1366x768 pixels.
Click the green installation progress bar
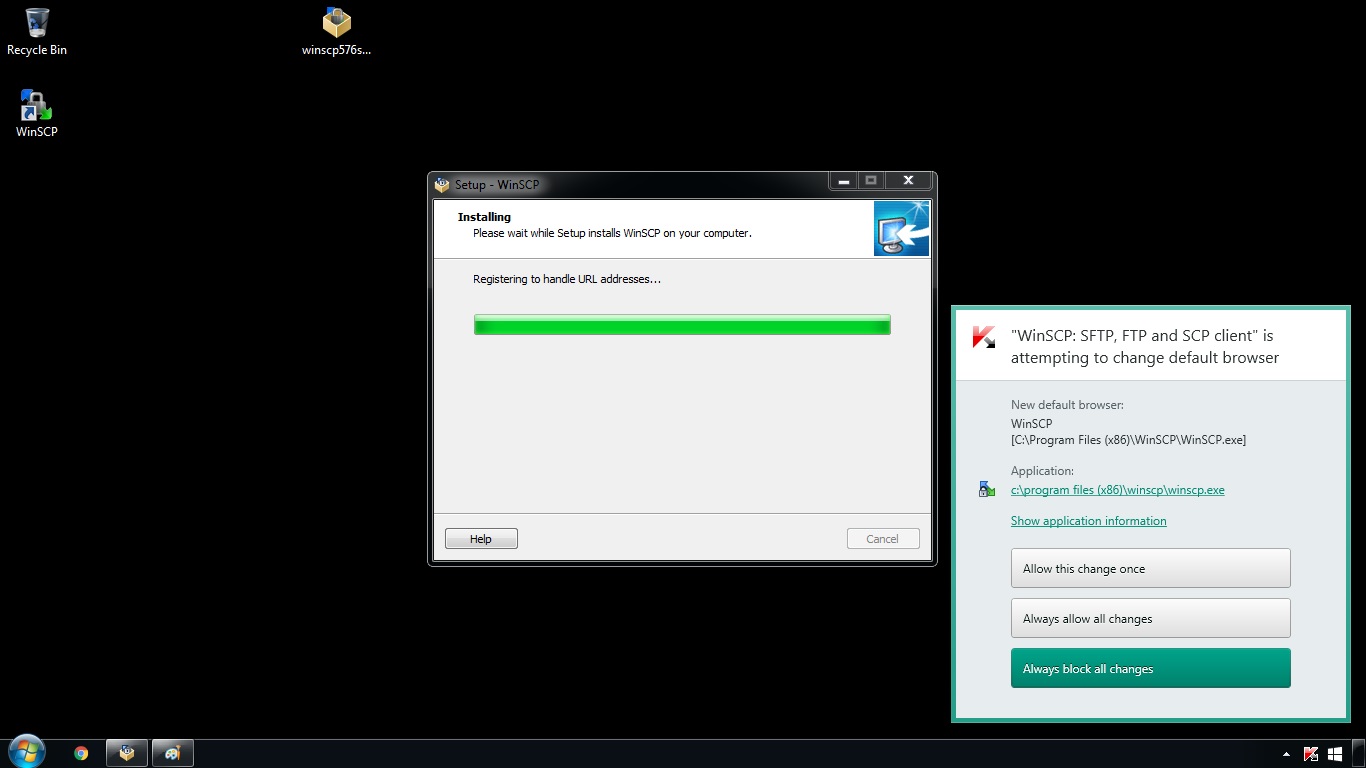[682, 325]
